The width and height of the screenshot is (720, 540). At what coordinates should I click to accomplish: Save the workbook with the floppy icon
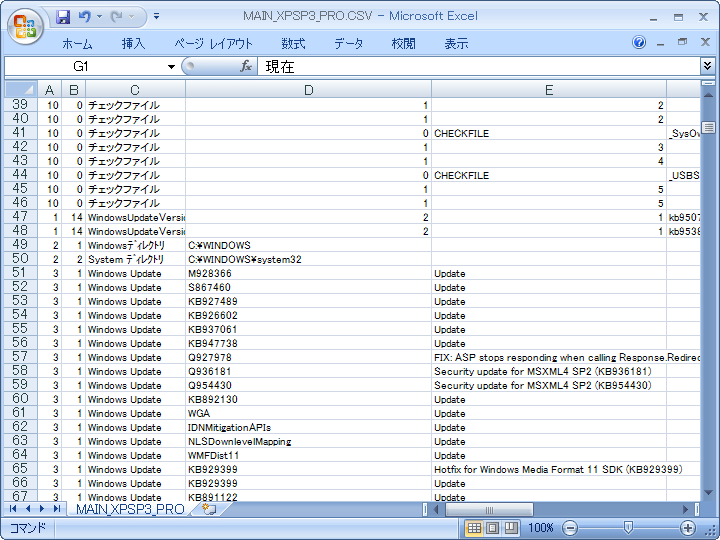pos(63,17)
